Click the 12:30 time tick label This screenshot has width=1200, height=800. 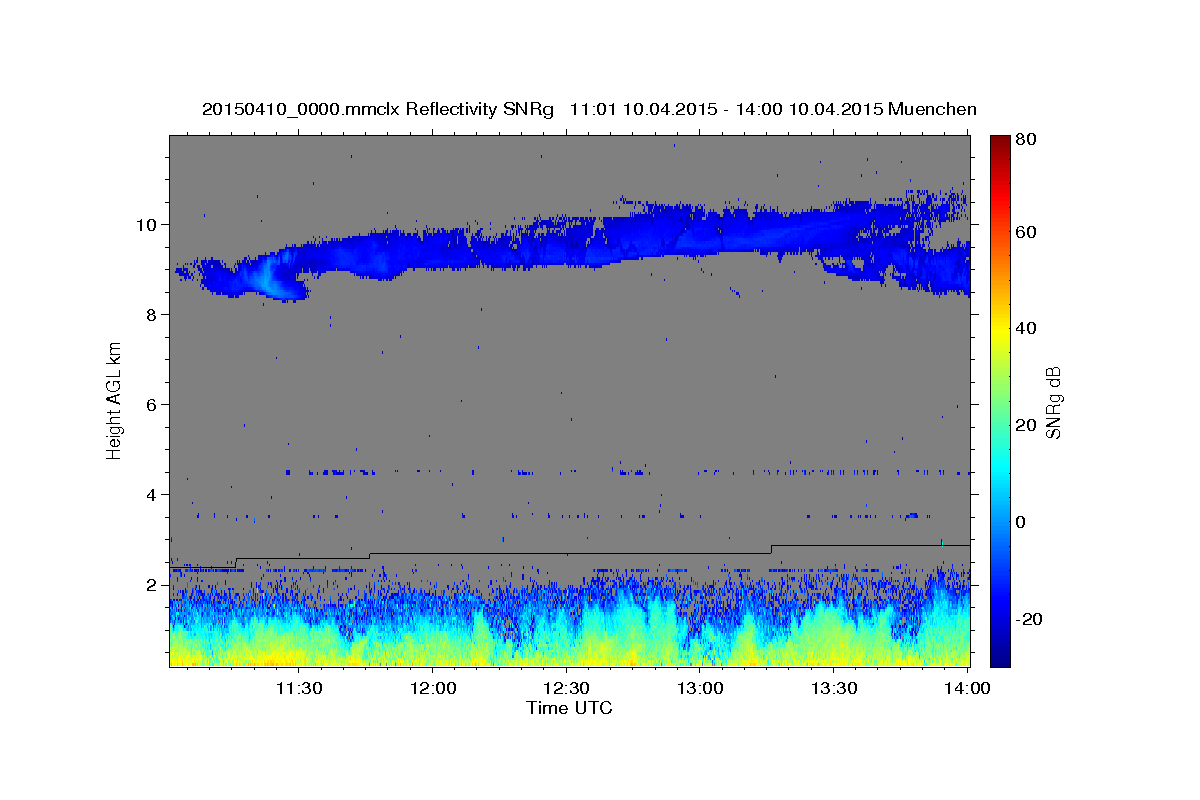pos(566,688)
